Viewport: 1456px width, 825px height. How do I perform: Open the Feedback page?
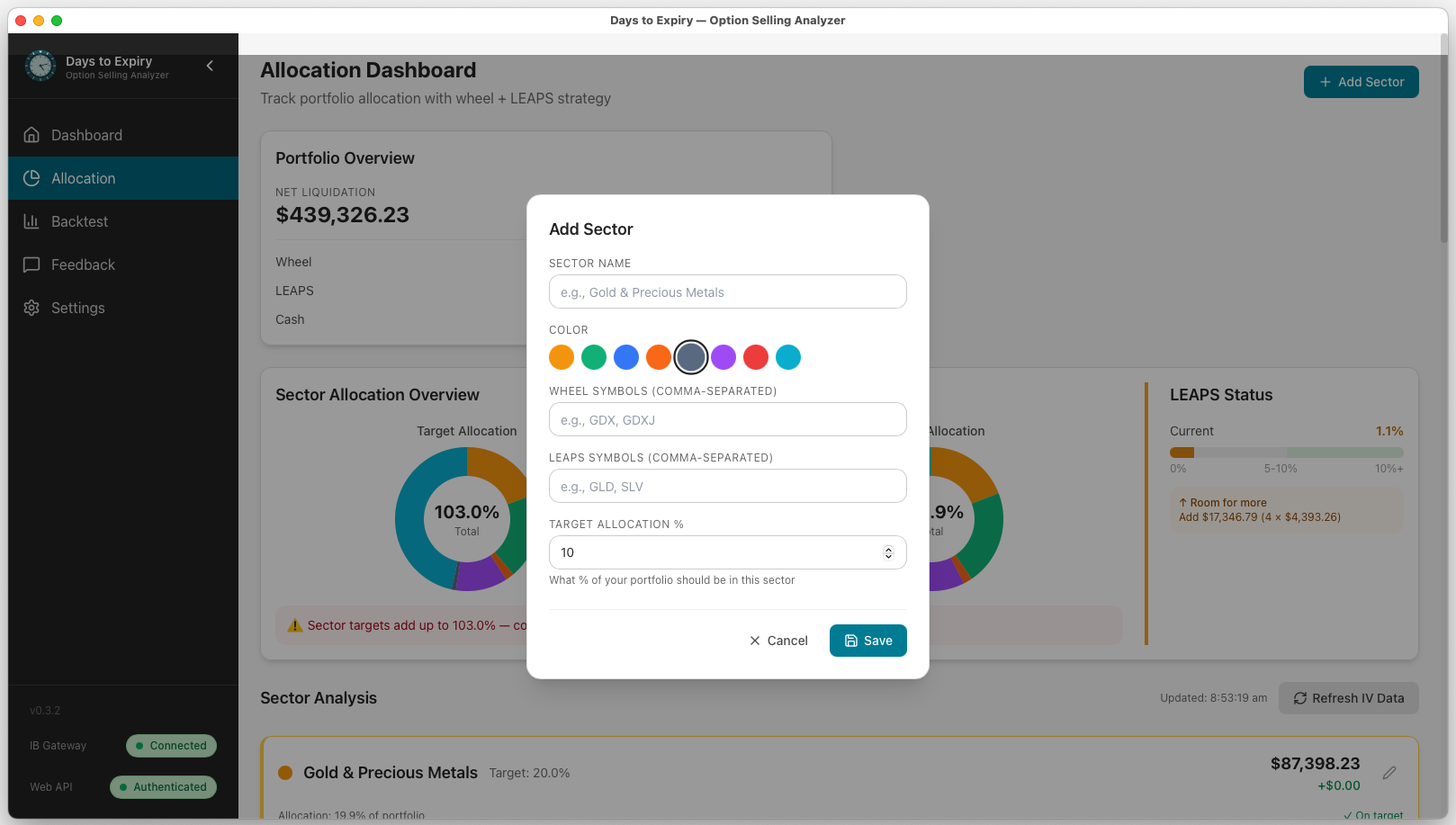point(83,265)
